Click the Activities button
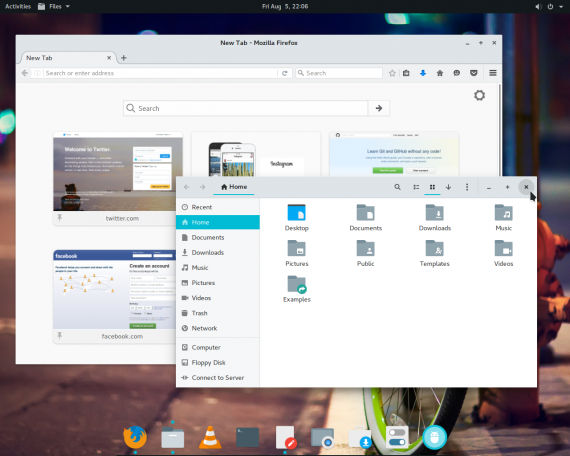The width and height of the screenshot is (570, 456). pyautogui.click(x=18, y=6)
